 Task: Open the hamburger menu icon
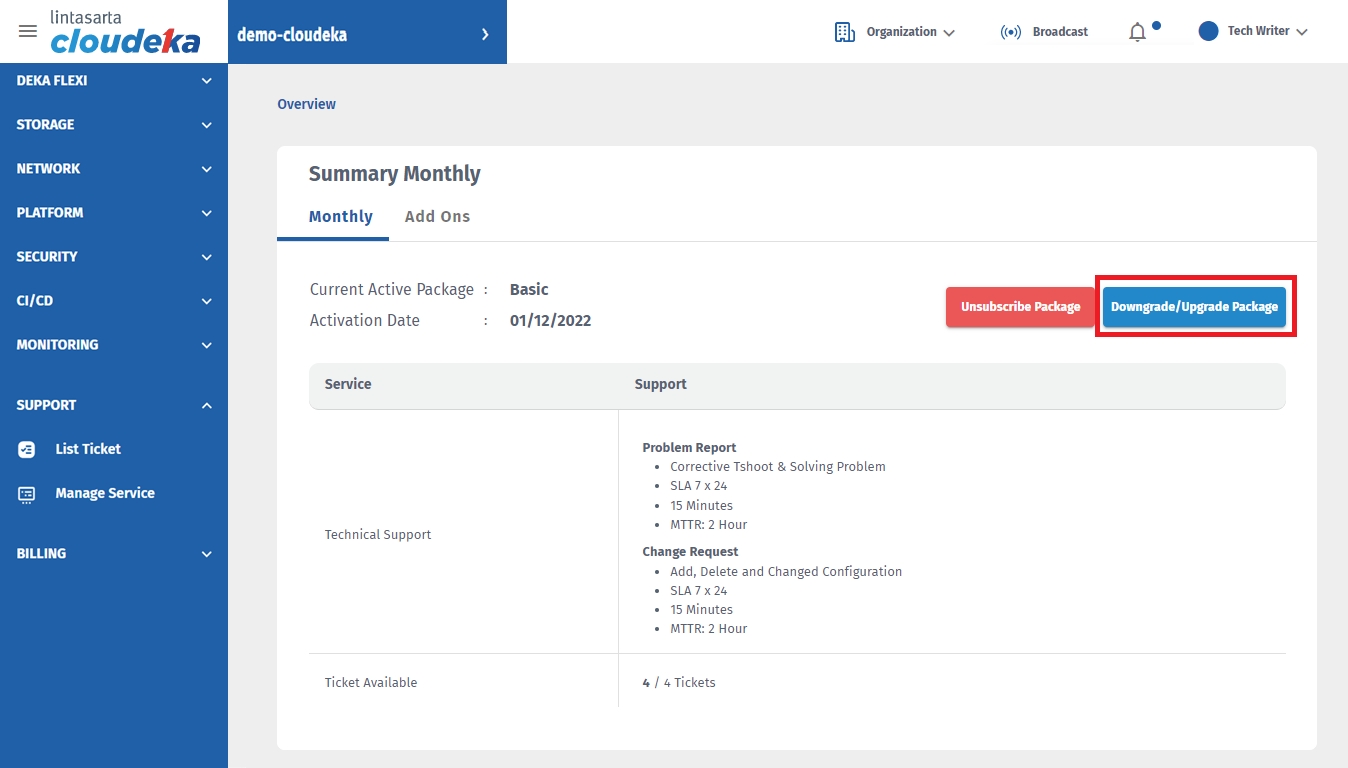pyautogui.click(x=28, y=31)
